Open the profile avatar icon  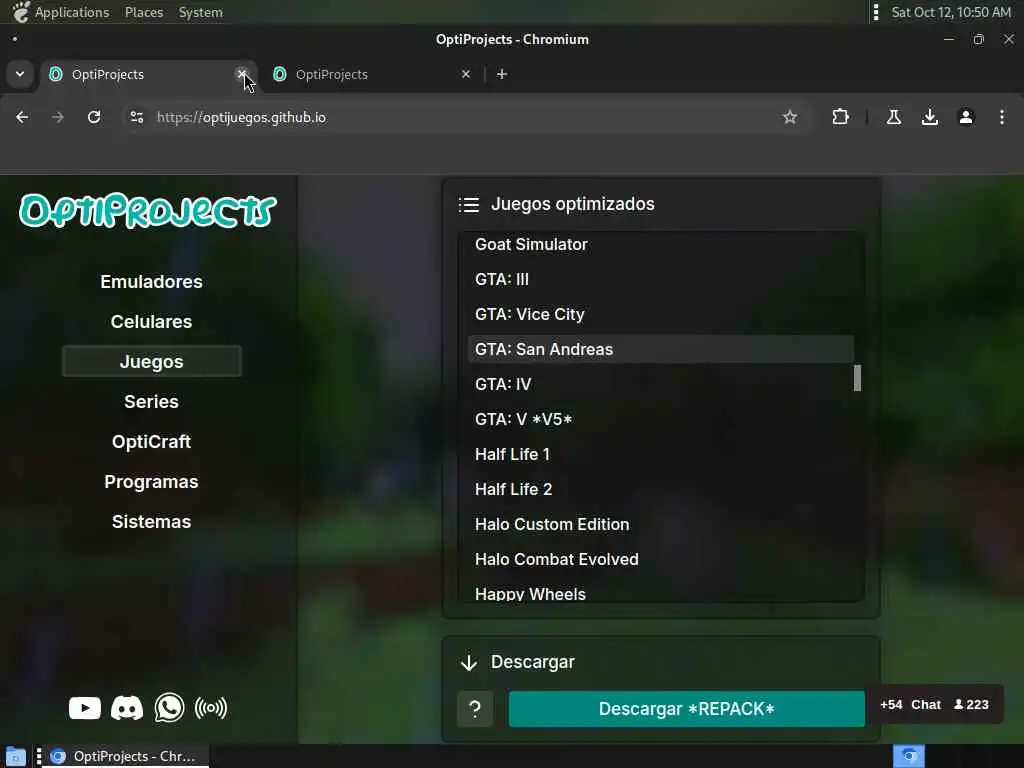click(966, 117)
